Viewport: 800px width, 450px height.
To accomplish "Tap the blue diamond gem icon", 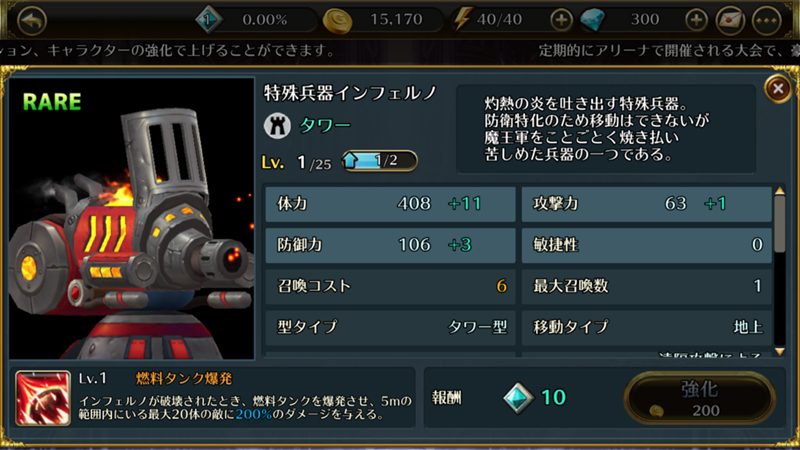I will point(593,20).
